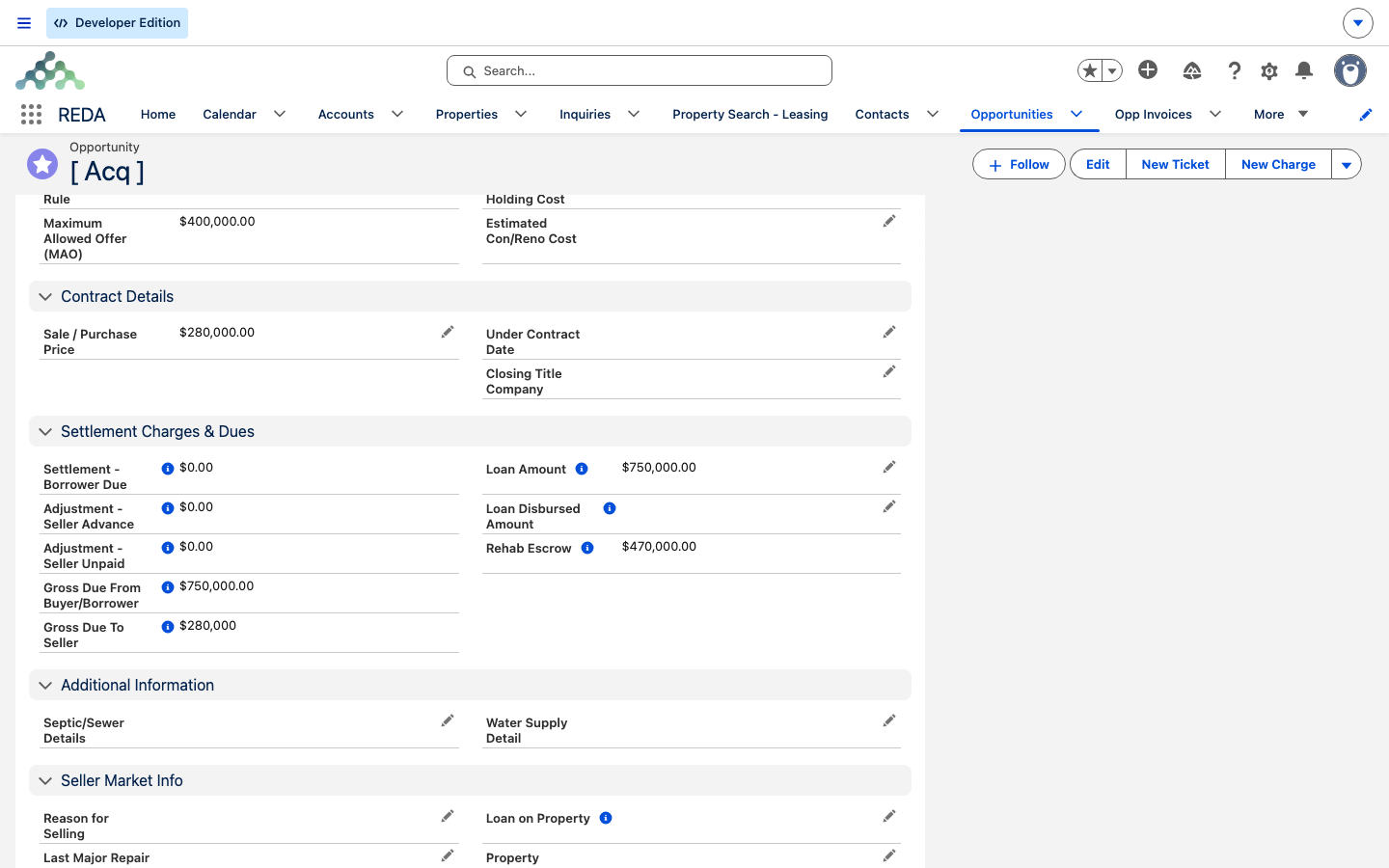Click the Edit button
This screenshot has height=868, width=1389.
[x=1098, y=164]
